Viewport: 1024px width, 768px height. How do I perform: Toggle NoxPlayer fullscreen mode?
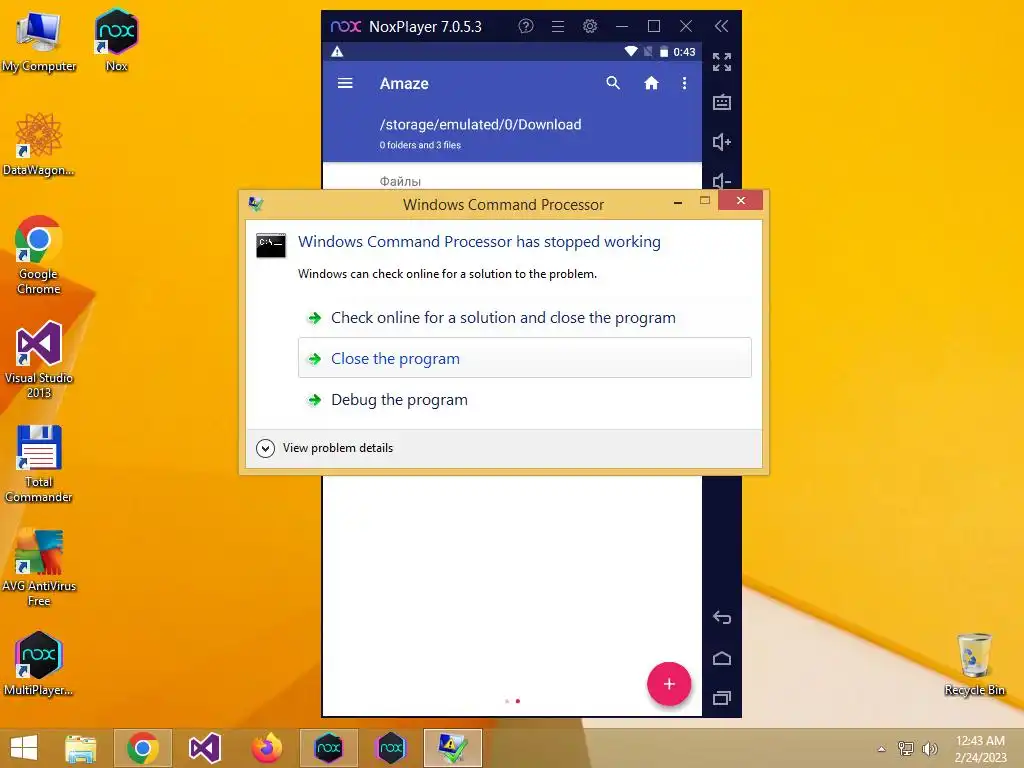point(722,62)
